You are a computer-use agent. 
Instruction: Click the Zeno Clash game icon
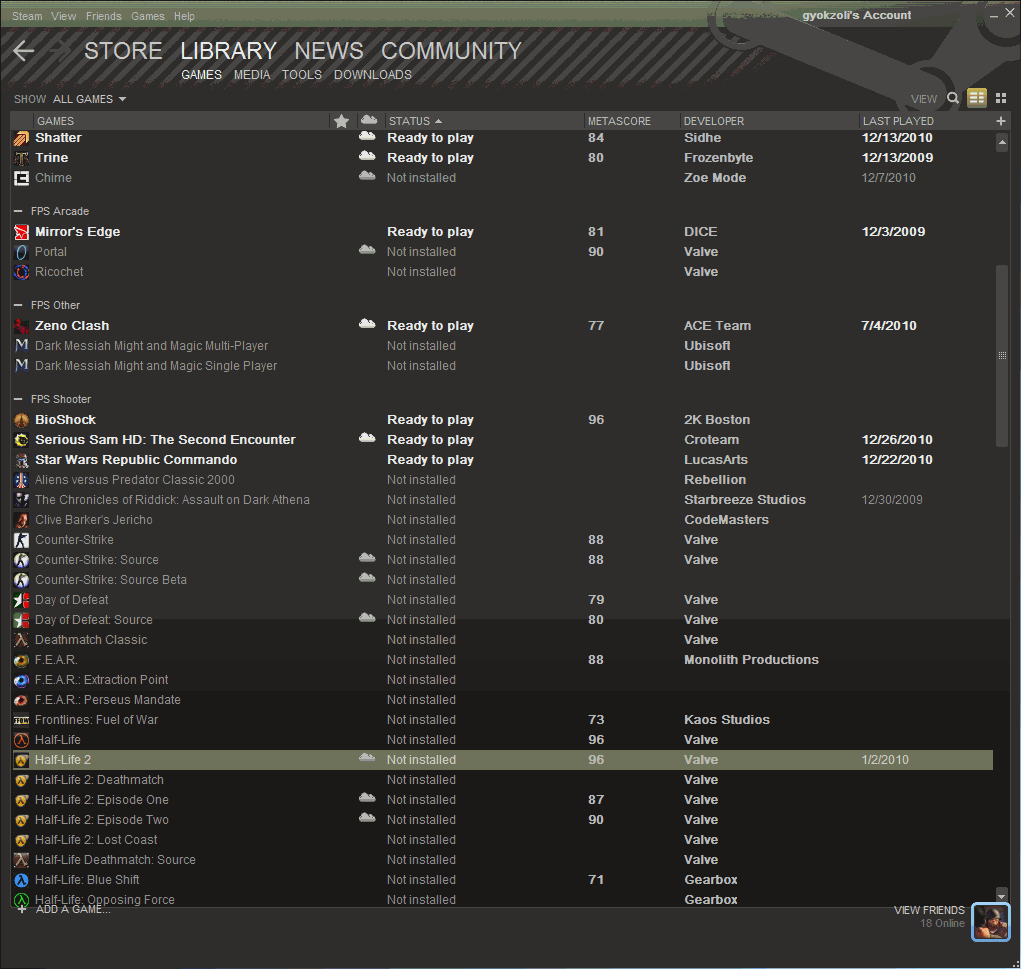(21, 326)
